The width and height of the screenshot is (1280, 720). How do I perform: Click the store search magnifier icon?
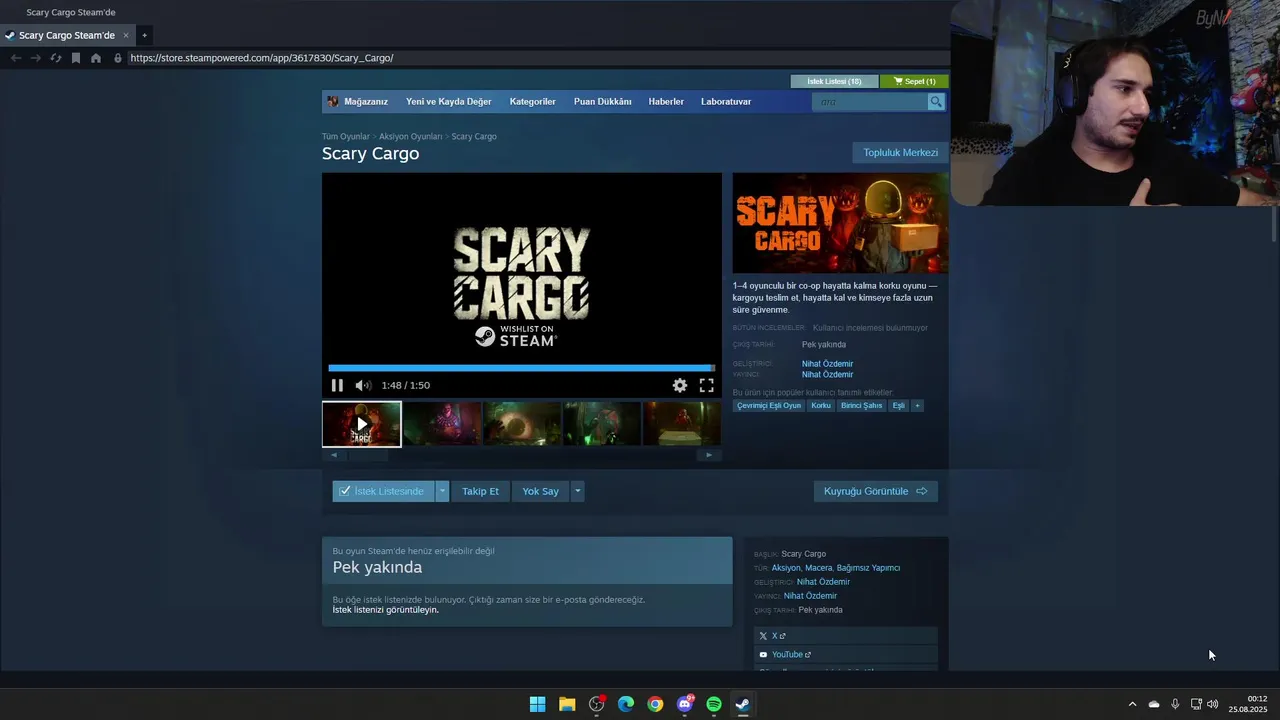click(936, 101)
